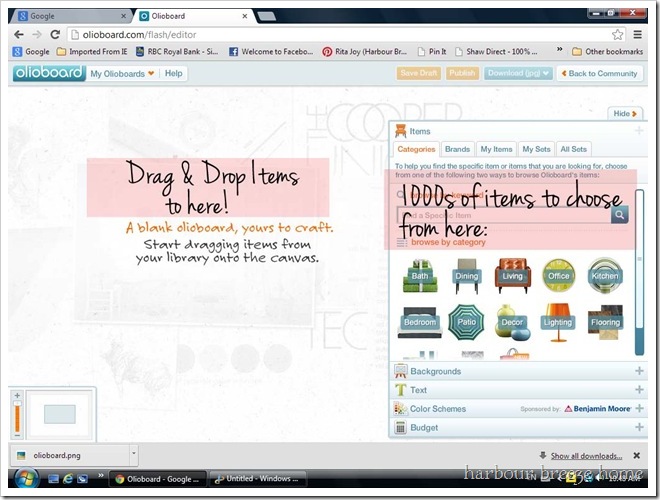Click zoom in plus on navigator
Screen dimensions: 660x500
point(17,396)
